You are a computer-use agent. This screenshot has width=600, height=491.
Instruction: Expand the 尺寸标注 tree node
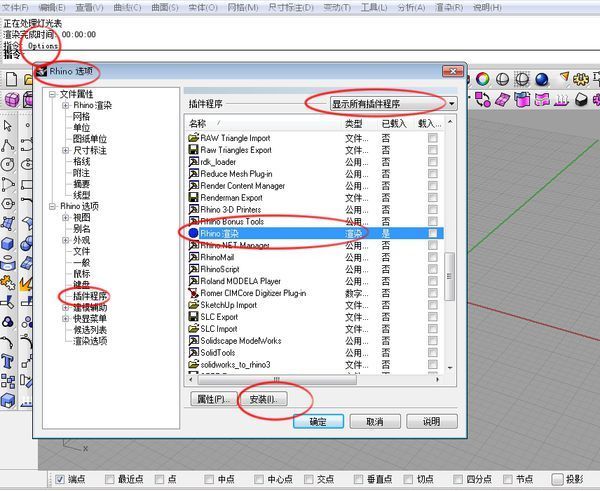(65, 150)
